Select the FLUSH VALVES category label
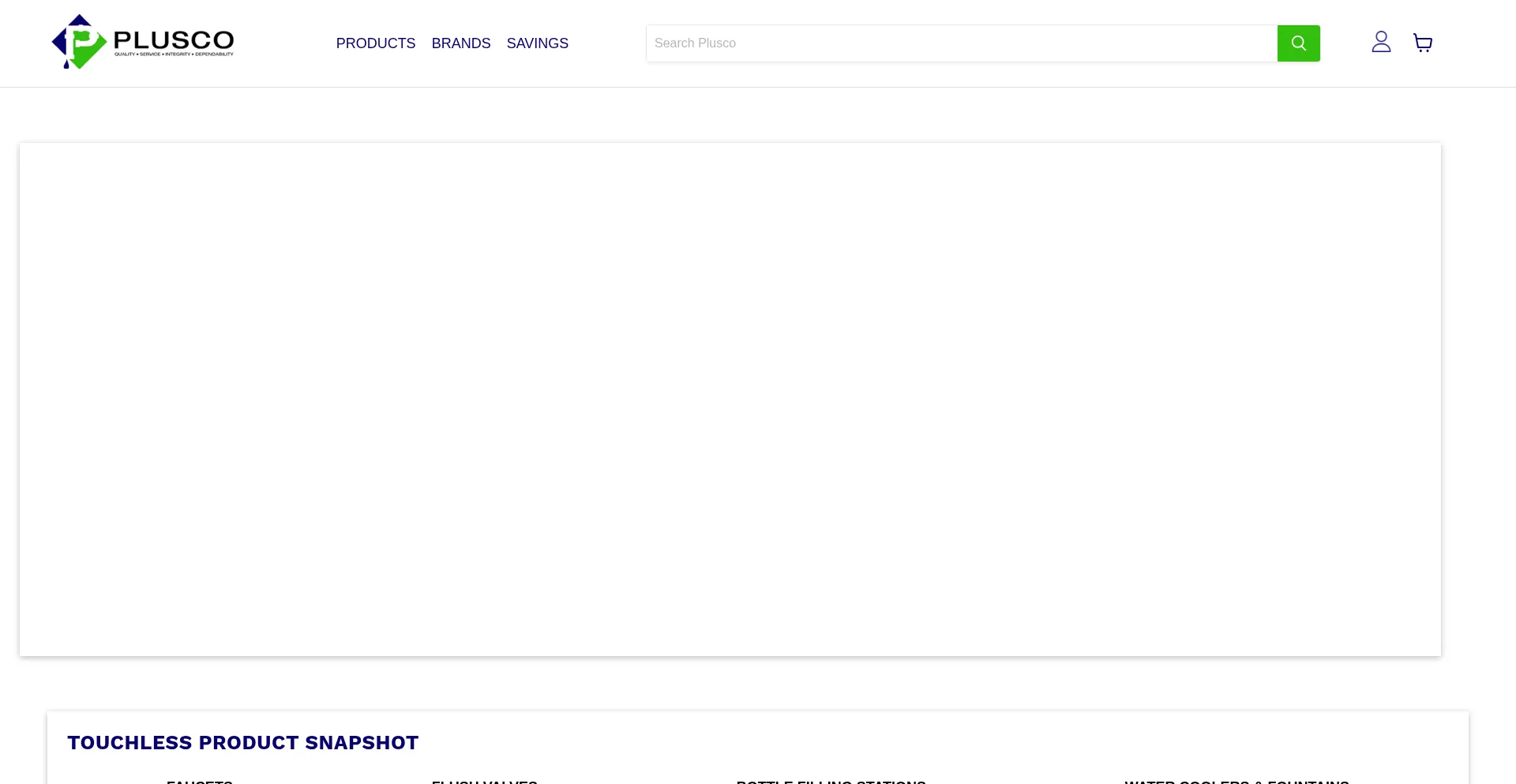Viewport: 1516px width, 784px height. 484,781
